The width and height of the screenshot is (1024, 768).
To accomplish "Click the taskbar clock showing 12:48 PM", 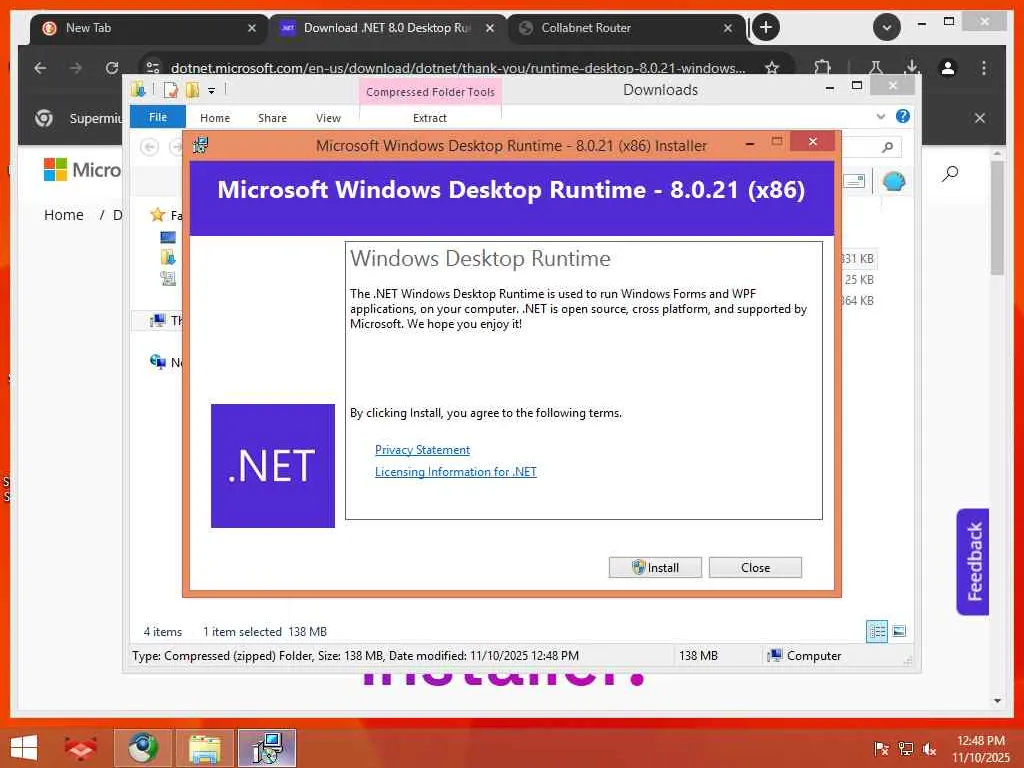I will coord(981,749).
